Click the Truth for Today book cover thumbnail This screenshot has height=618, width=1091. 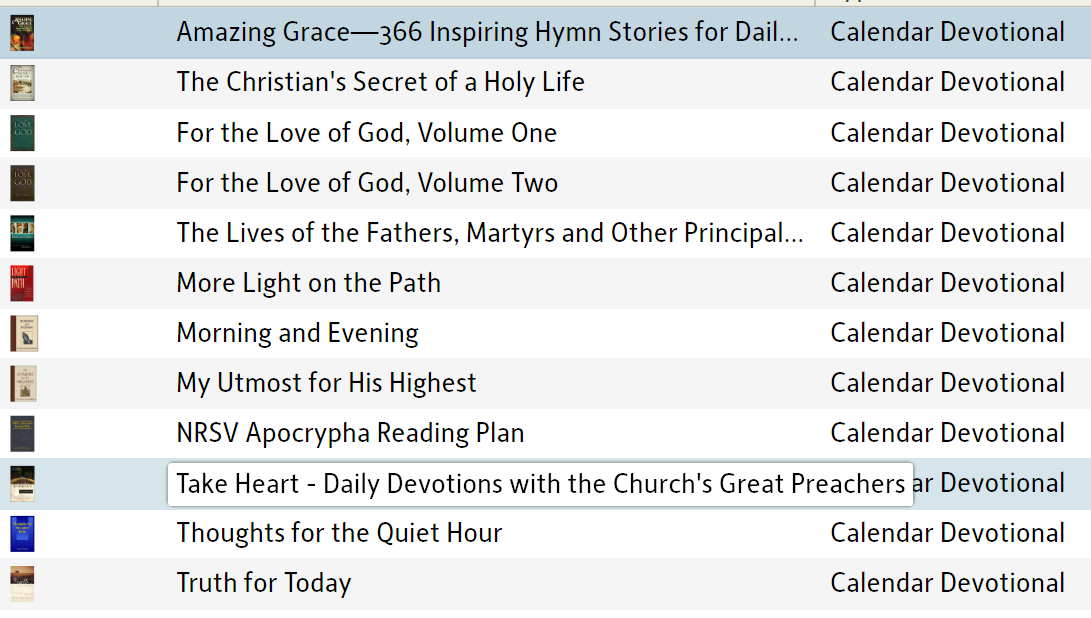22,584
